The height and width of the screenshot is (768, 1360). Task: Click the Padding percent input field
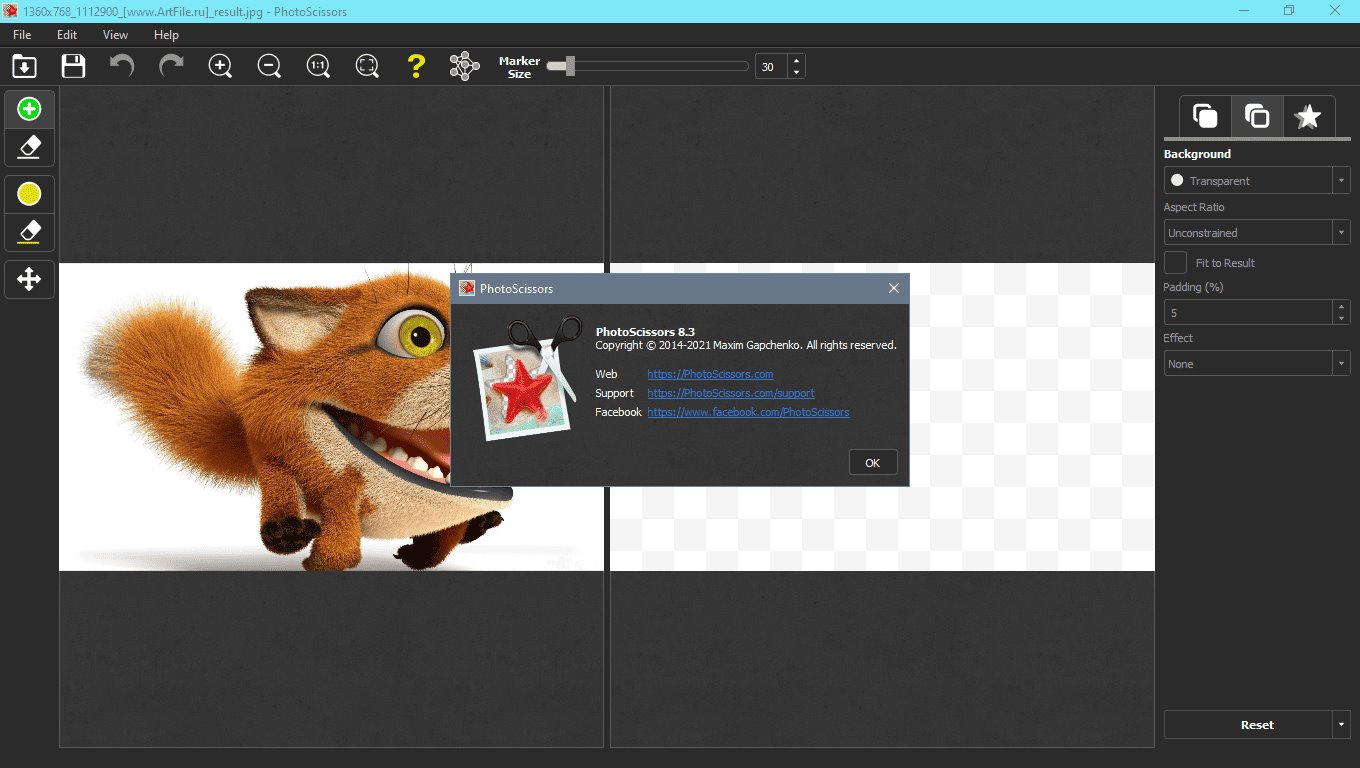point(1248,313)
